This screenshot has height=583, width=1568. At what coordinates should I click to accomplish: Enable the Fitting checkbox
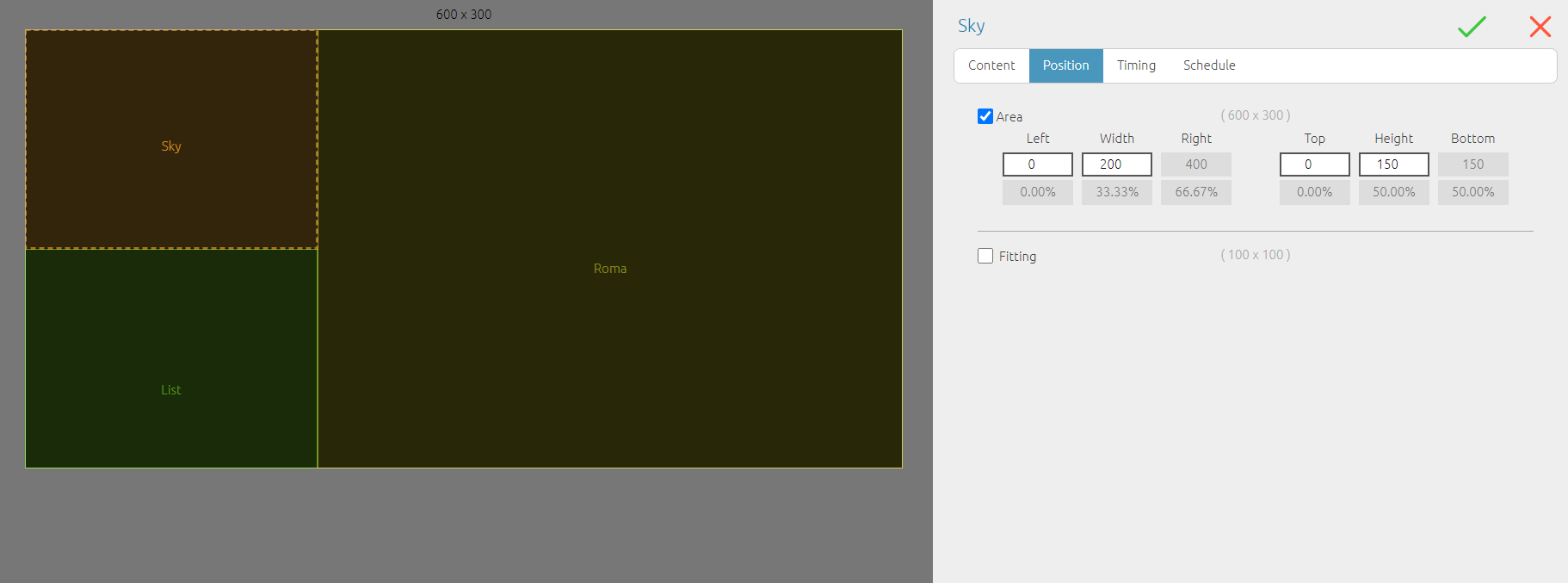pyautogui.click(x=985, y=256)
